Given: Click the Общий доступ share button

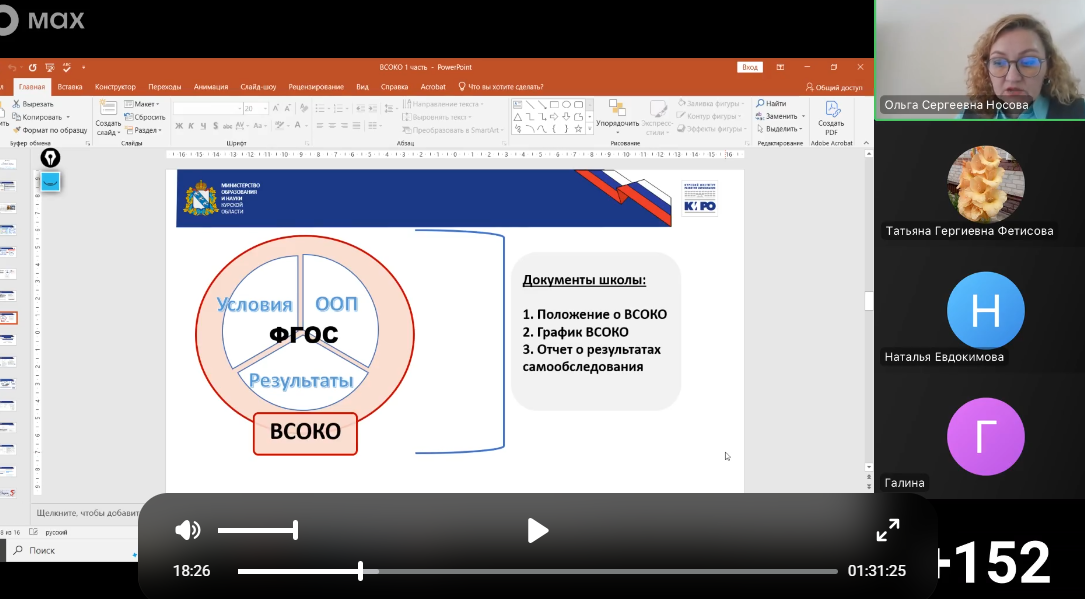Looking at the screenshot, I should pyautogui.click(x=834, y=87).
